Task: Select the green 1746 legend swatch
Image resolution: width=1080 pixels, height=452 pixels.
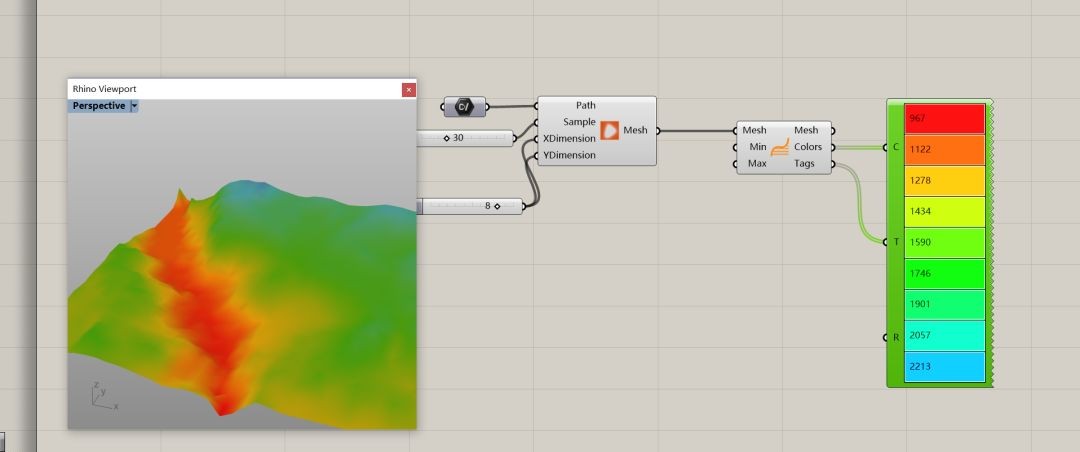Action: (x=944, y=274)
